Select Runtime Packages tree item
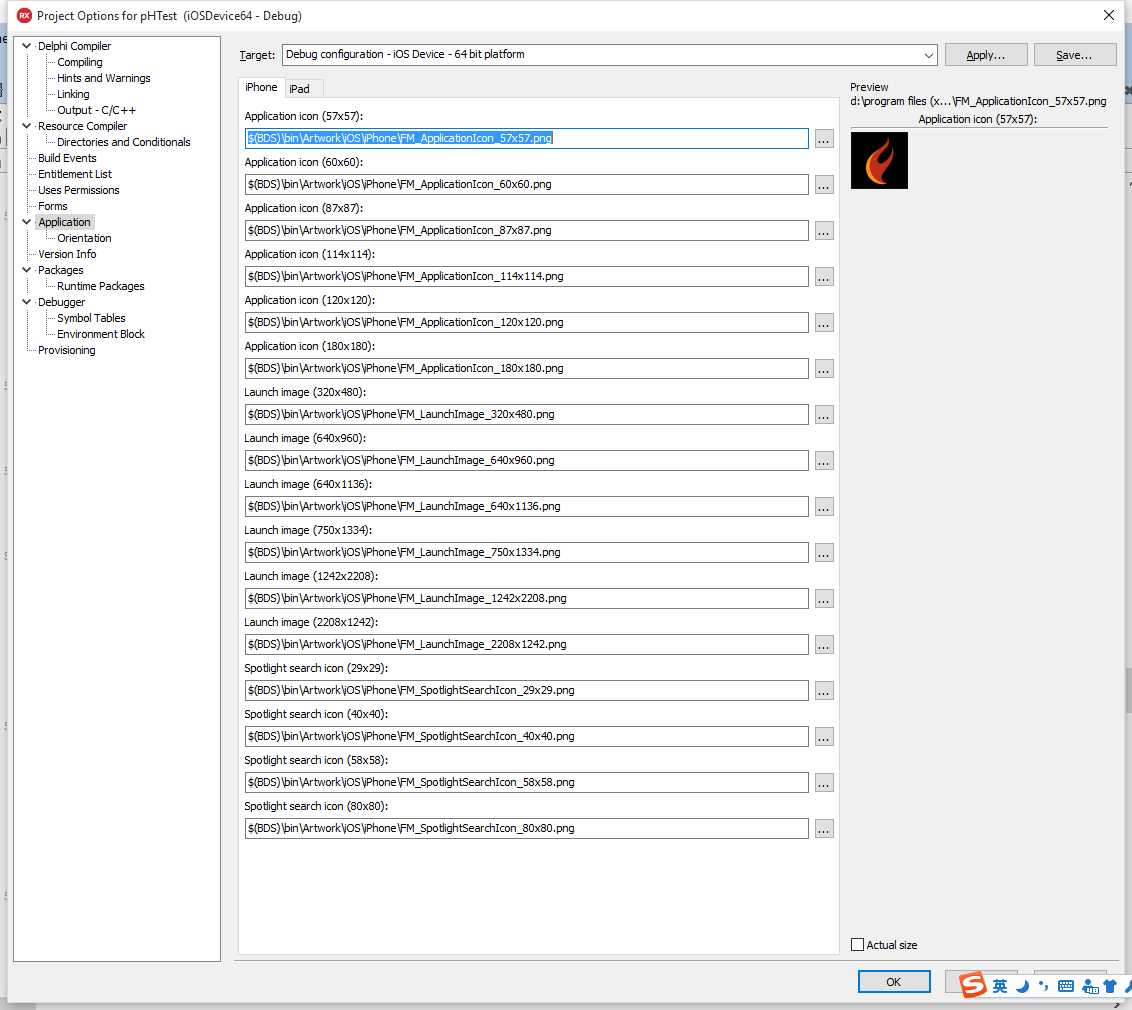 [100, 286]
